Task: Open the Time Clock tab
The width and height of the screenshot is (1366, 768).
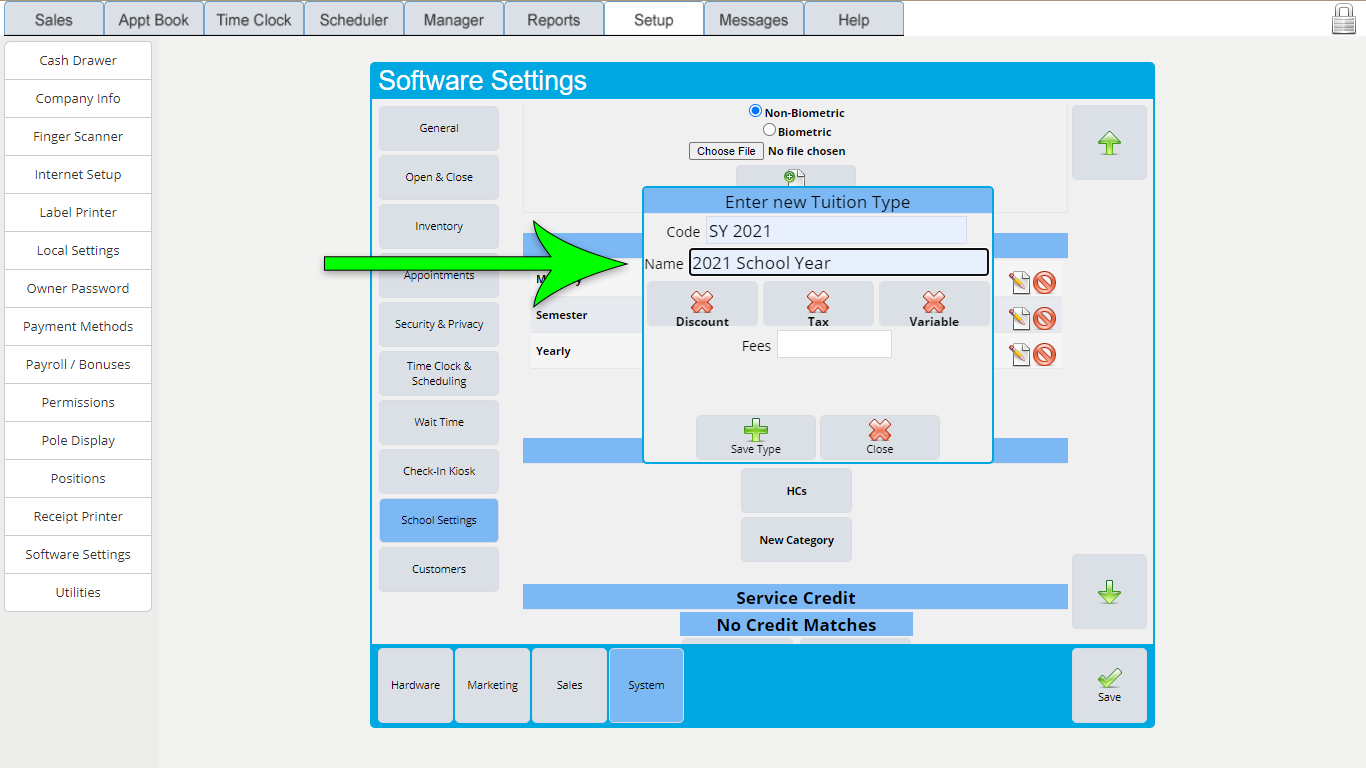Action: tap(254, 19)
